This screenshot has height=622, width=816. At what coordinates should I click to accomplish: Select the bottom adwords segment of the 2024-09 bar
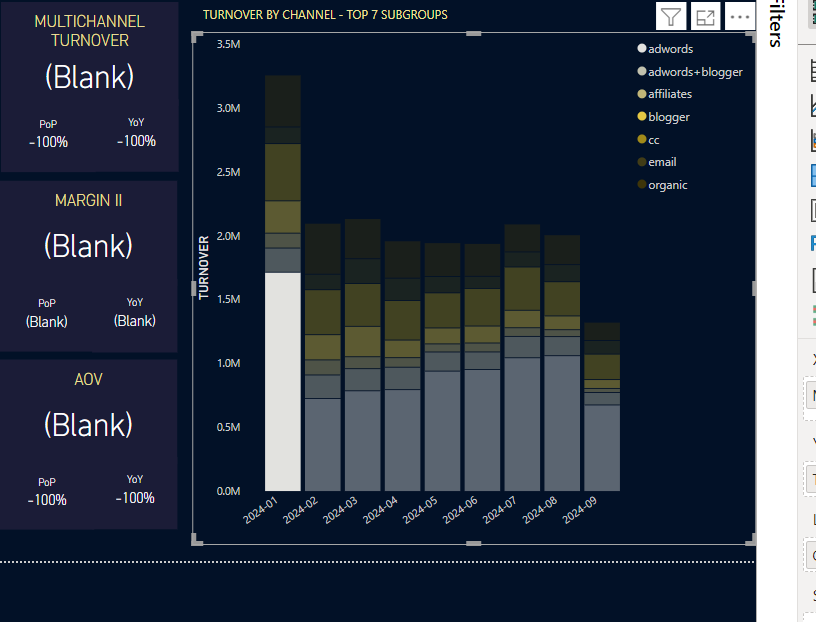pos(602,448)
